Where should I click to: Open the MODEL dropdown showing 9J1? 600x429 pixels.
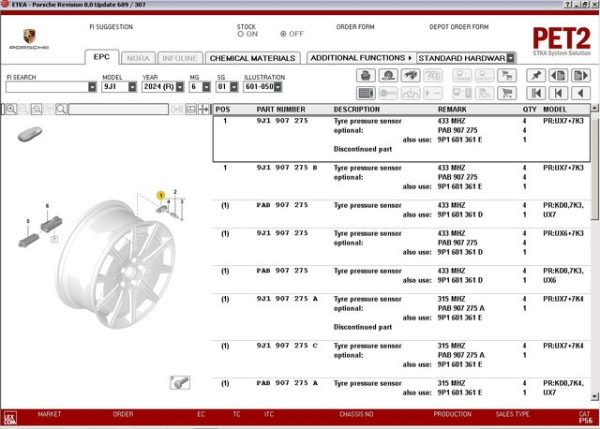point(132,87)
